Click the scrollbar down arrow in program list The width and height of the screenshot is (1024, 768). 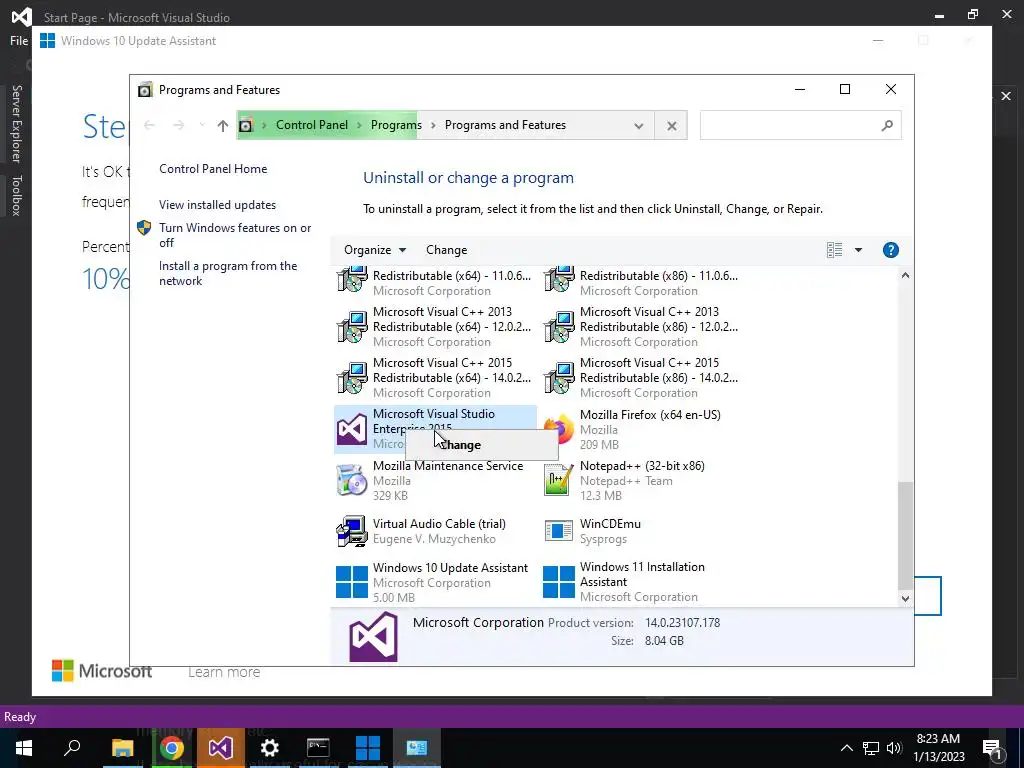[905, 598]
